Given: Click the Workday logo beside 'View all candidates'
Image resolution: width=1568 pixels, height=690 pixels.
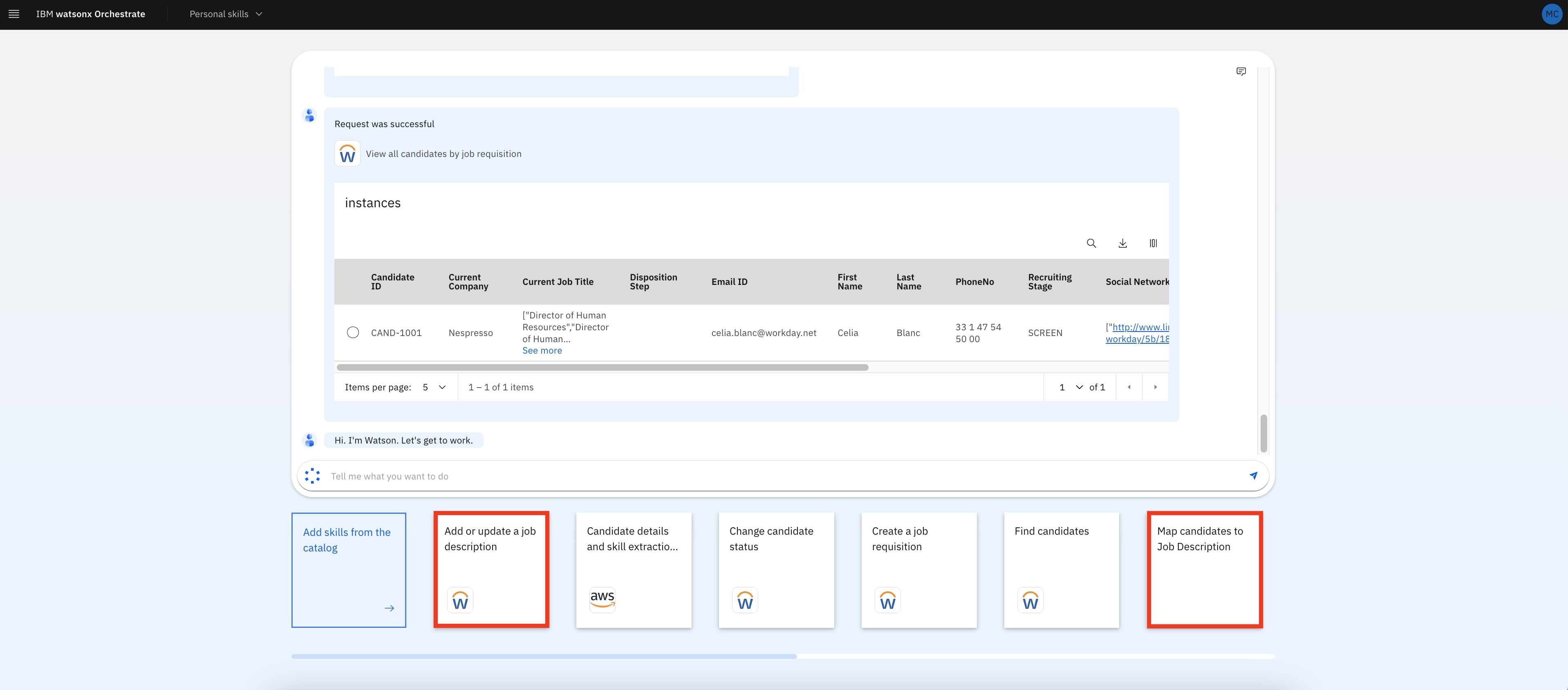Looking at the screenshot, I should pyautogui.click(x=347, y=153).
